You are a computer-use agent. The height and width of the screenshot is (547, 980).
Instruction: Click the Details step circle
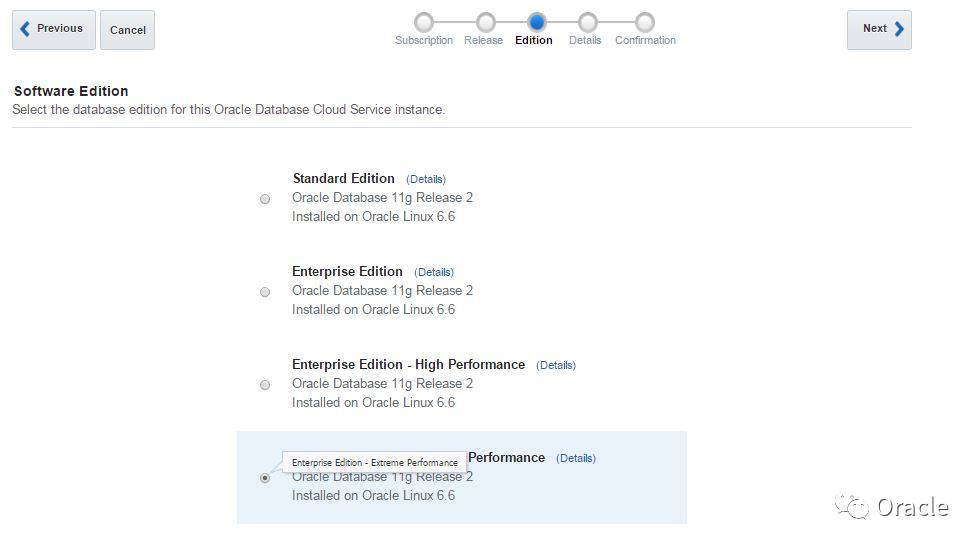point(588,22)
